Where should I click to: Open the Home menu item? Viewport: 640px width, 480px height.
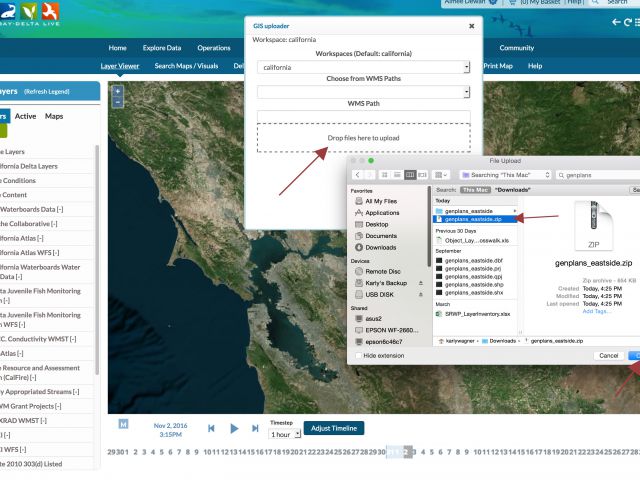[118, 48]
